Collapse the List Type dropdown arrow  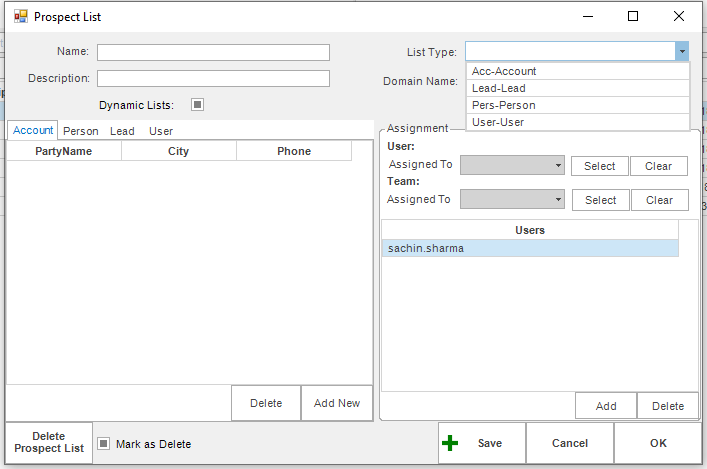681,52
